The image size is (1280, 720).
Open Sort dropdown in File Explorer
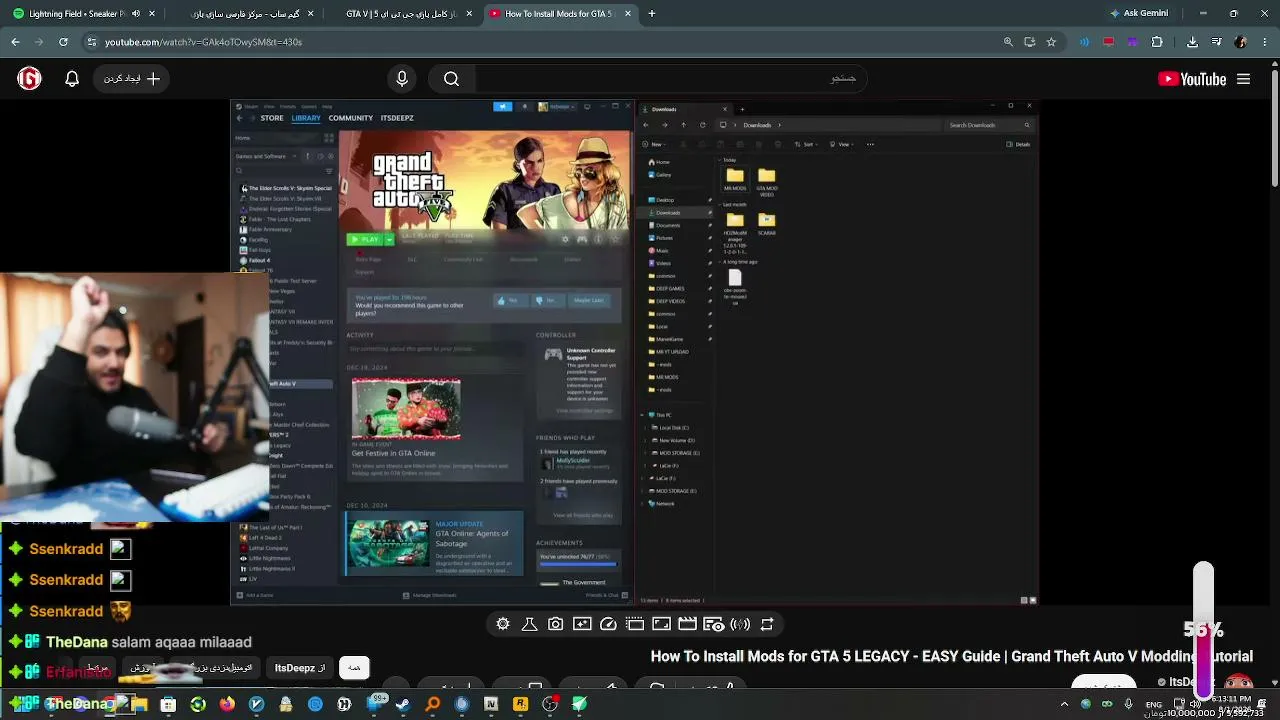pos(808,144)
